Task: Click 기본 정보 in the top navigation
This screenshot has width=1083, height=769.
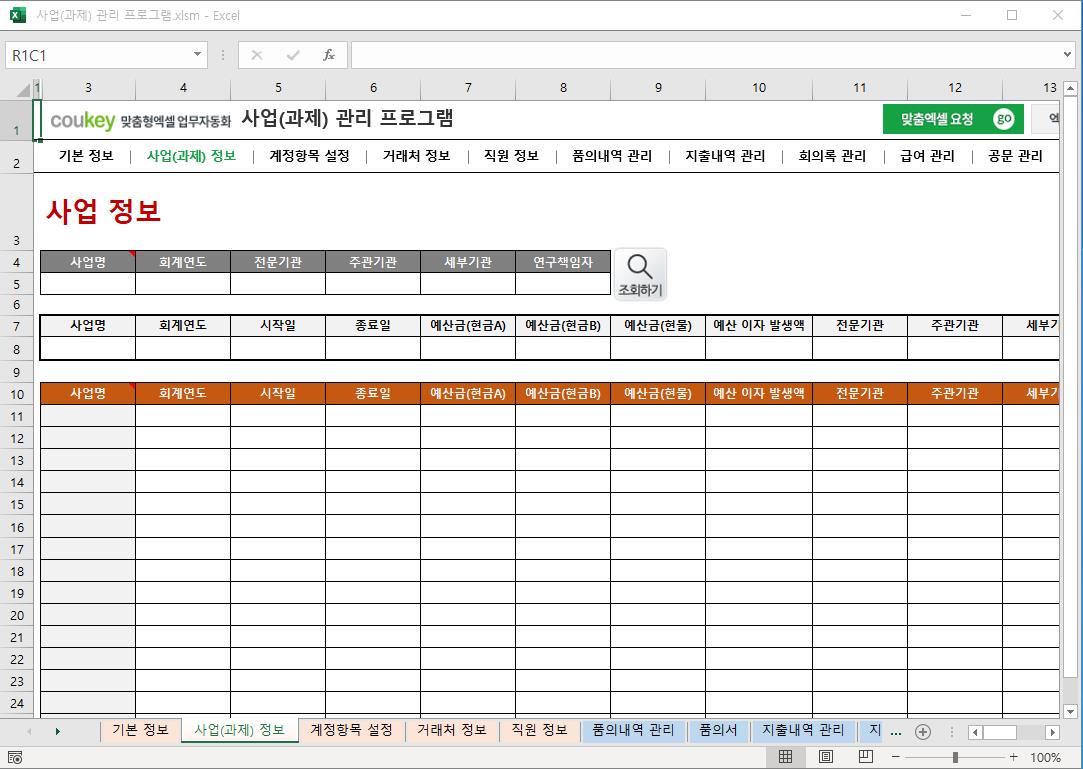Action: (x=86, y=156)
